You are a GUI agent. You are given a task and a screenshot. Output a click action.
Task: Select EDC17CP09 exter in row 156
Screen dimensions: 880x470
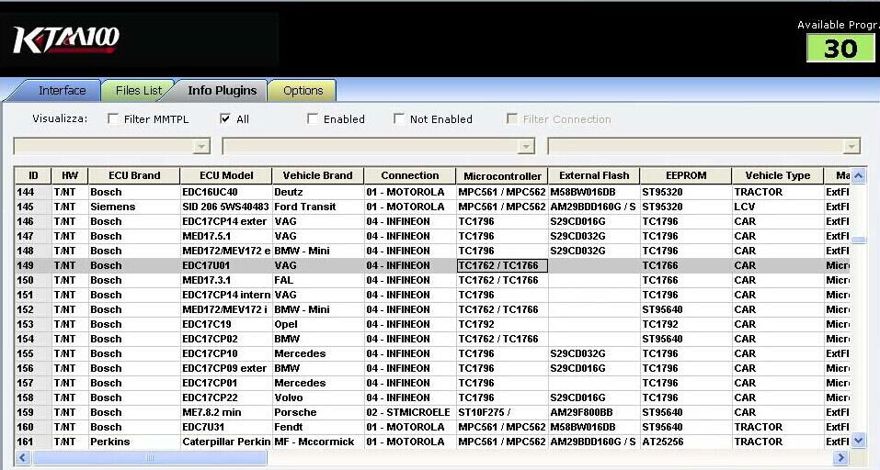click(226, 368)
